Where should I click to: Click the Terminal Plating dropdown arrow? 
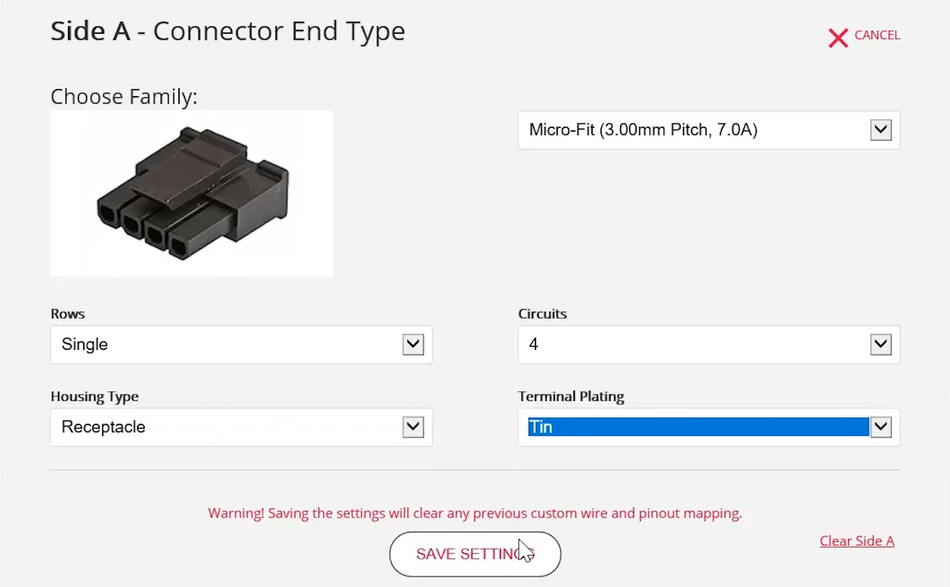(x=881, y=427)
